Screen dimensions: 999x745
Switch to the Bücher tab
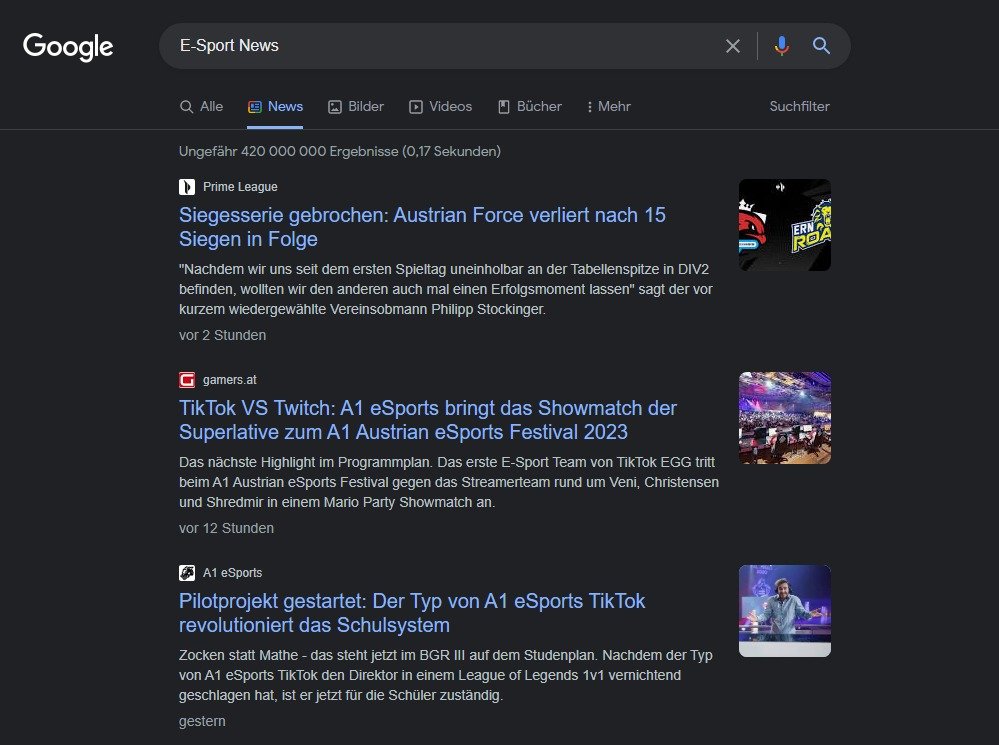pos(529,106)
